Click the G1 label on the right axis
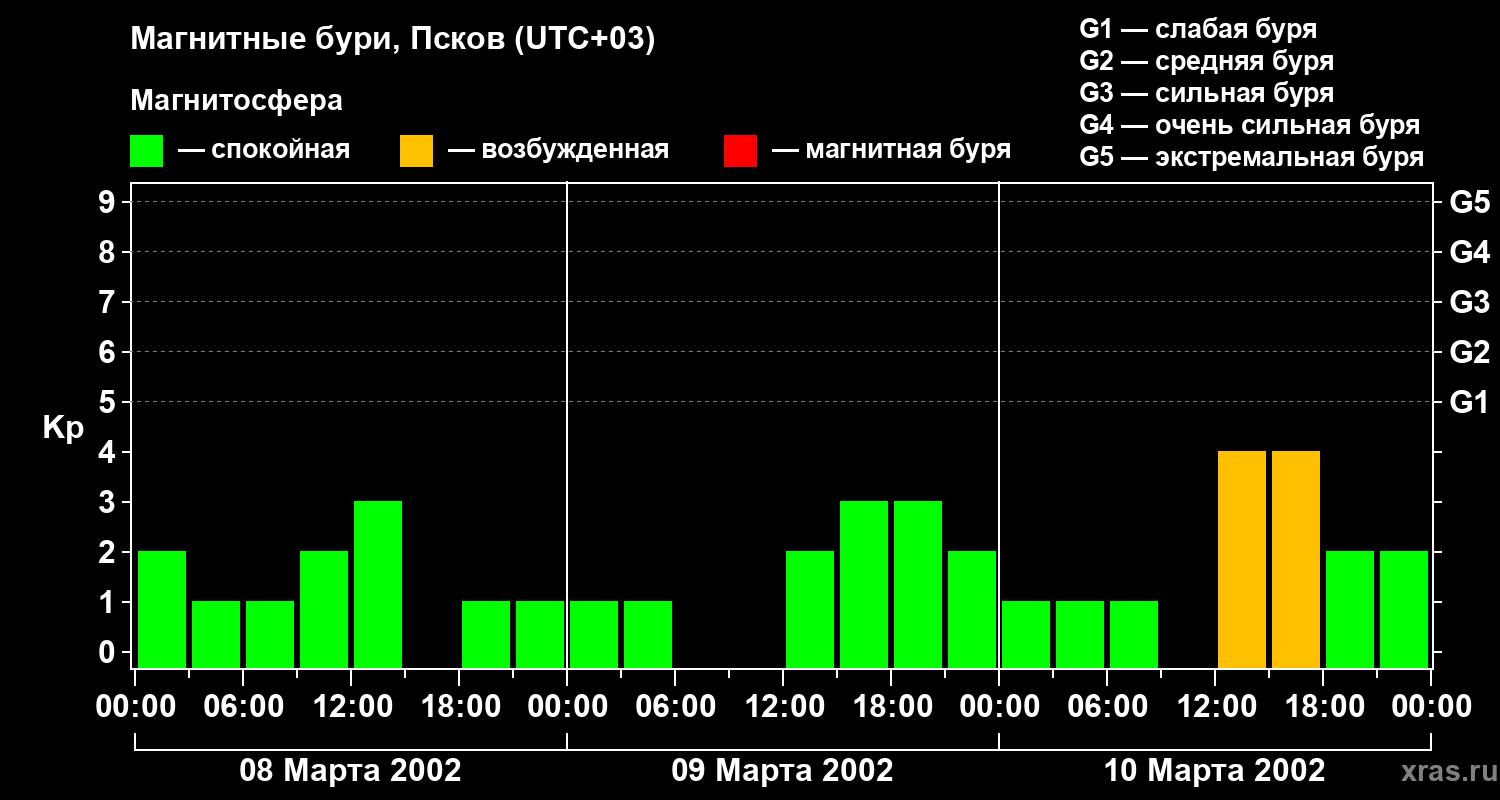This screenshot has height=800, width=1500. coord(1469,402)
